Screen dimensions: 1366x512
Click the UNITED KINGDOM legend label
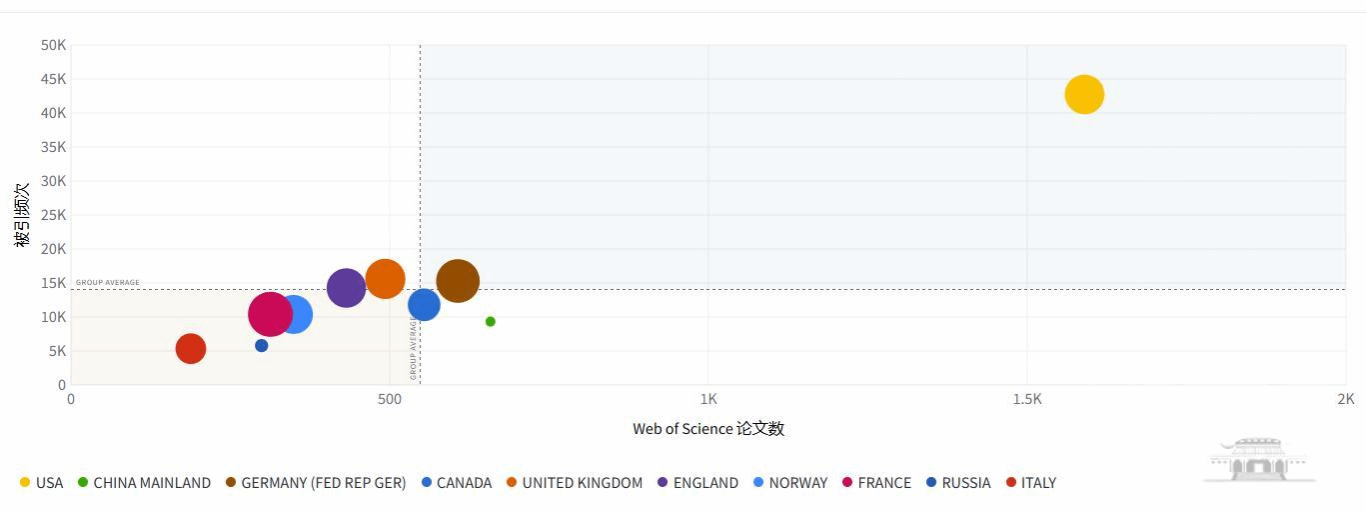click(582, 483)
